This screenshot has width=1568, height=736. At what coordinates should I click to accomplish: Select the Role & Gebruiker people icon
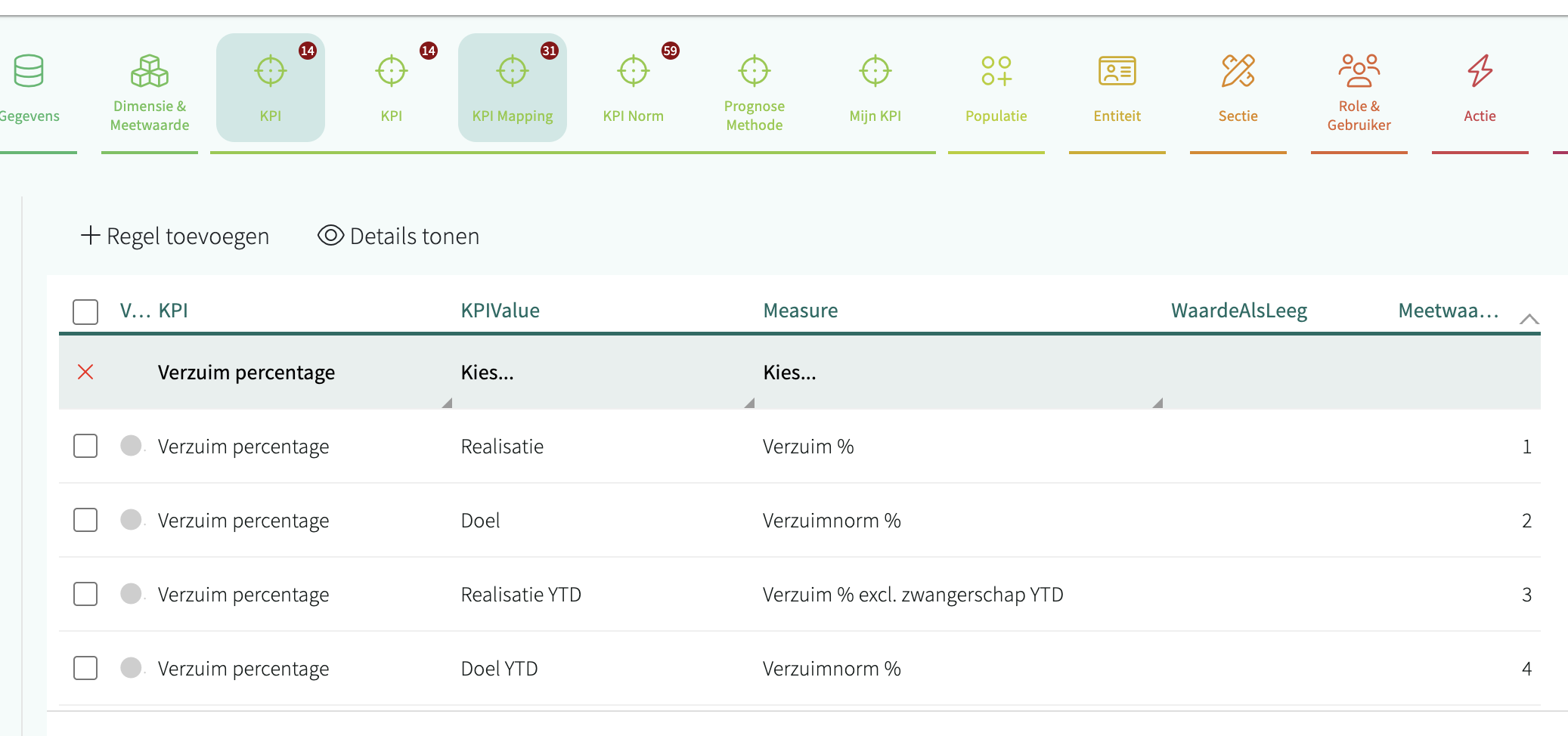click(x=1359, y=70)
